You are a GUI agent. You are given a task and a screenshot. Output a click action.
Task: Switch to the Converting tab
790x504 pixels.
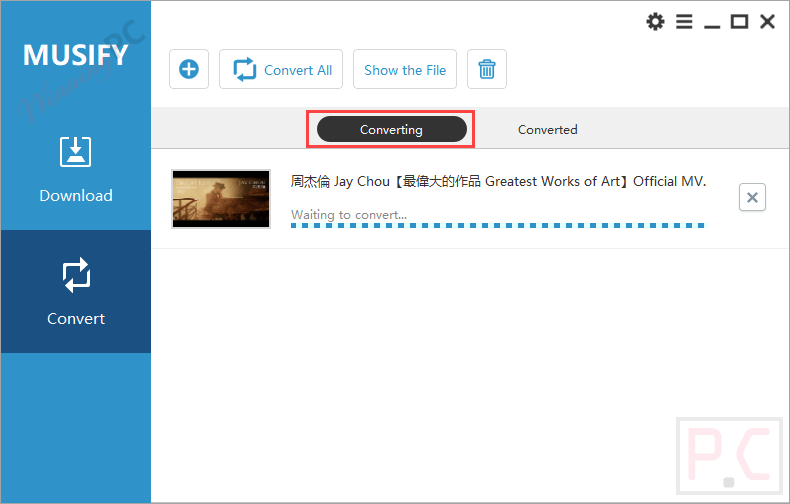pyautogui.click(x=391, y=130)
